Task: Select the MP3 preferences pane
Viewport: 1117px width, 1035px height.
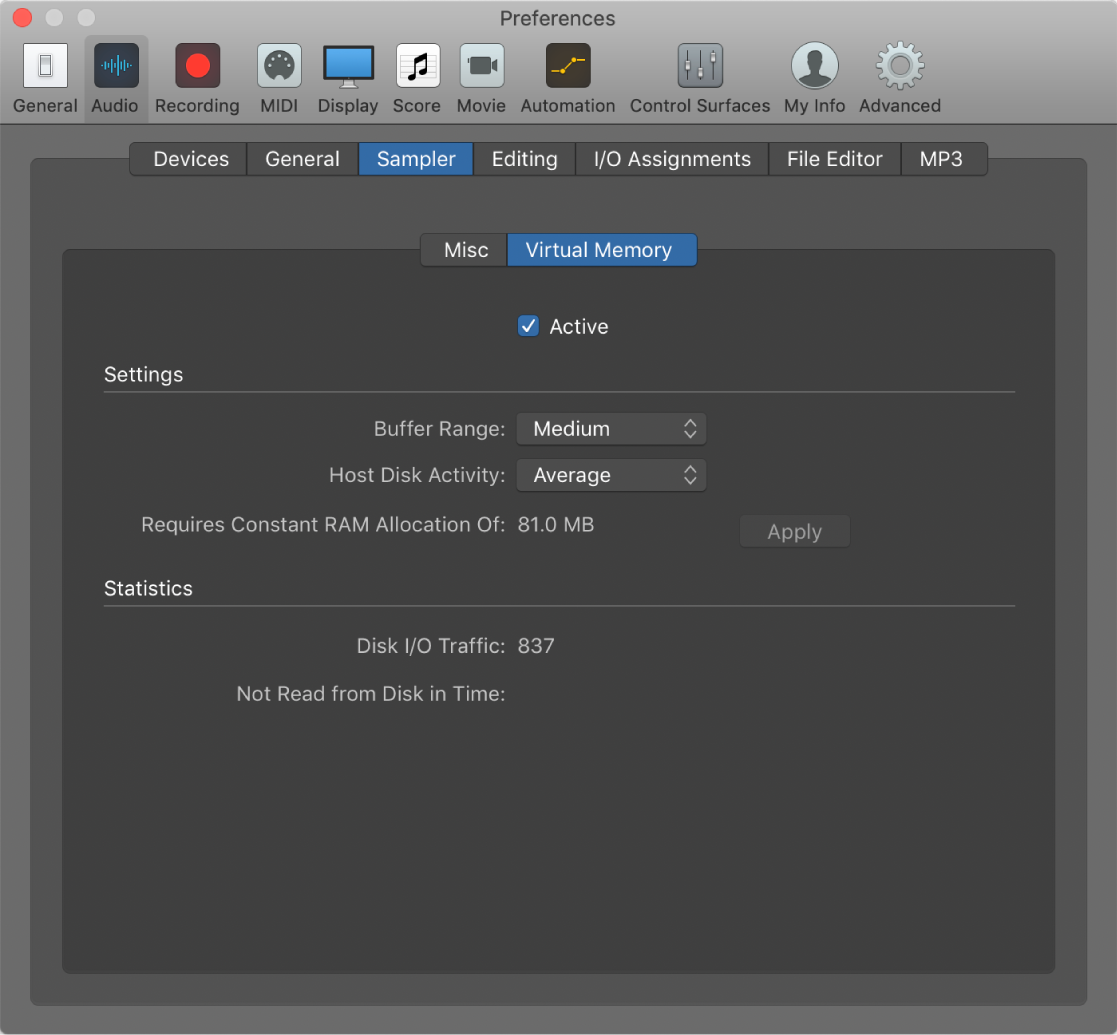Action: click(x=943, y=158)
